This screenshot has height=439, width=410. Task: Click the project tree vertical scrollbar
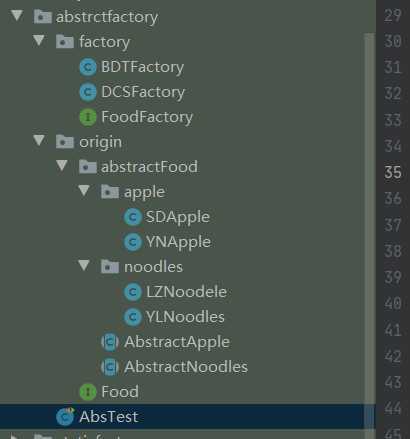(369, 230)
